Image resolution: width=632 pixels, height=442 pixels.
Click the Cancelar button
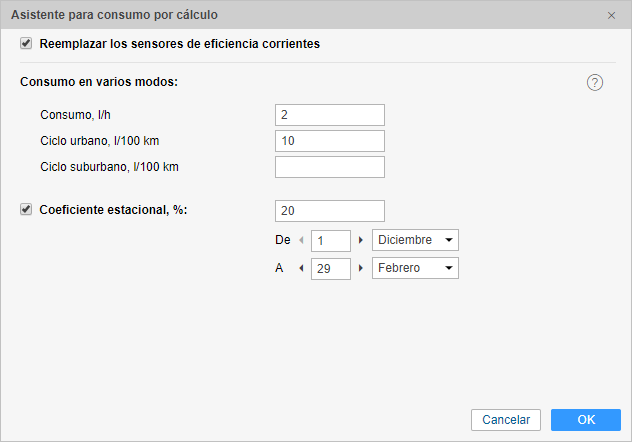tap(506, 420)
